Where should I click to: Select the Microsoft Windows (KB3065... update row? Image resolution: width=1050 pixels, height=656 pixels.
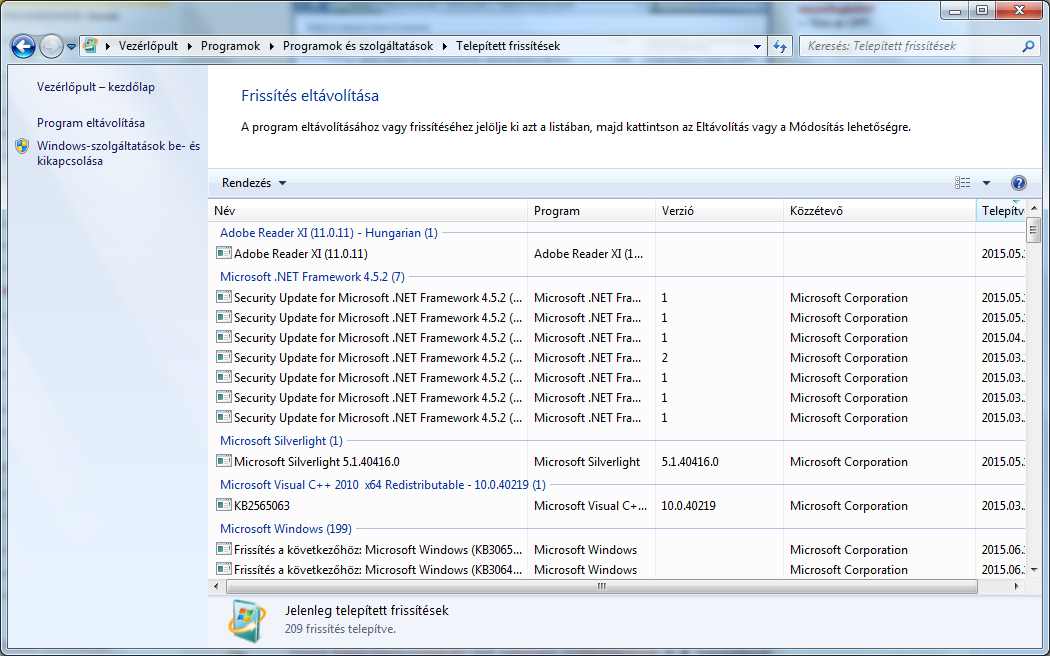point(619,550)
